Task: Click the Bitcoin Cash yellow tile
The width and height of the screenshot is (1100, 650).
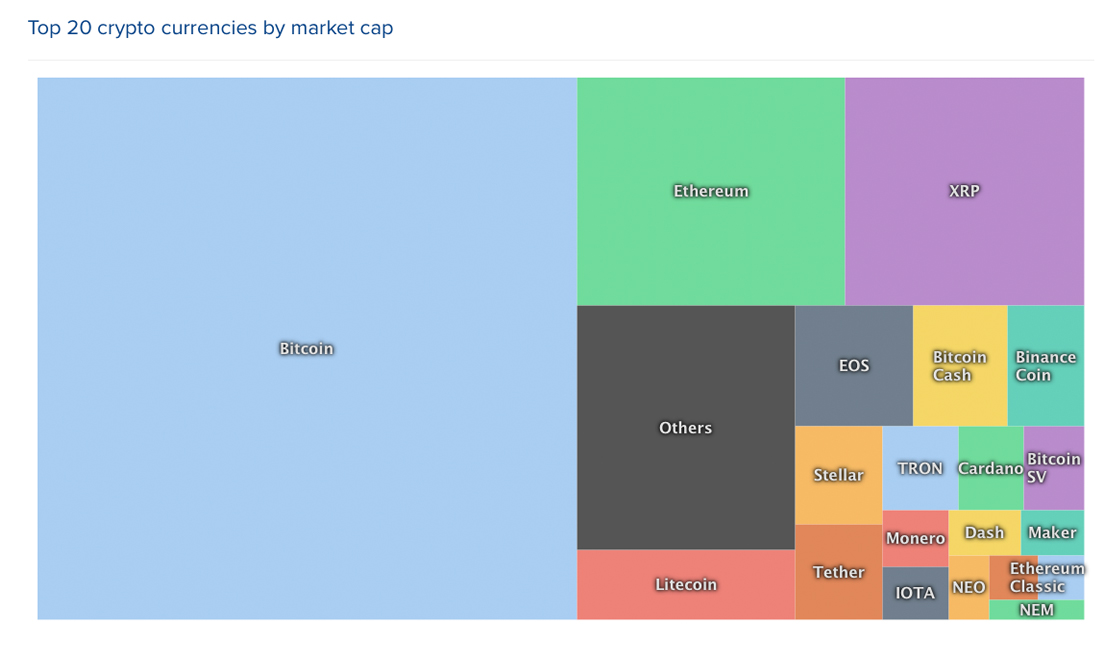Action: [959, 365]
